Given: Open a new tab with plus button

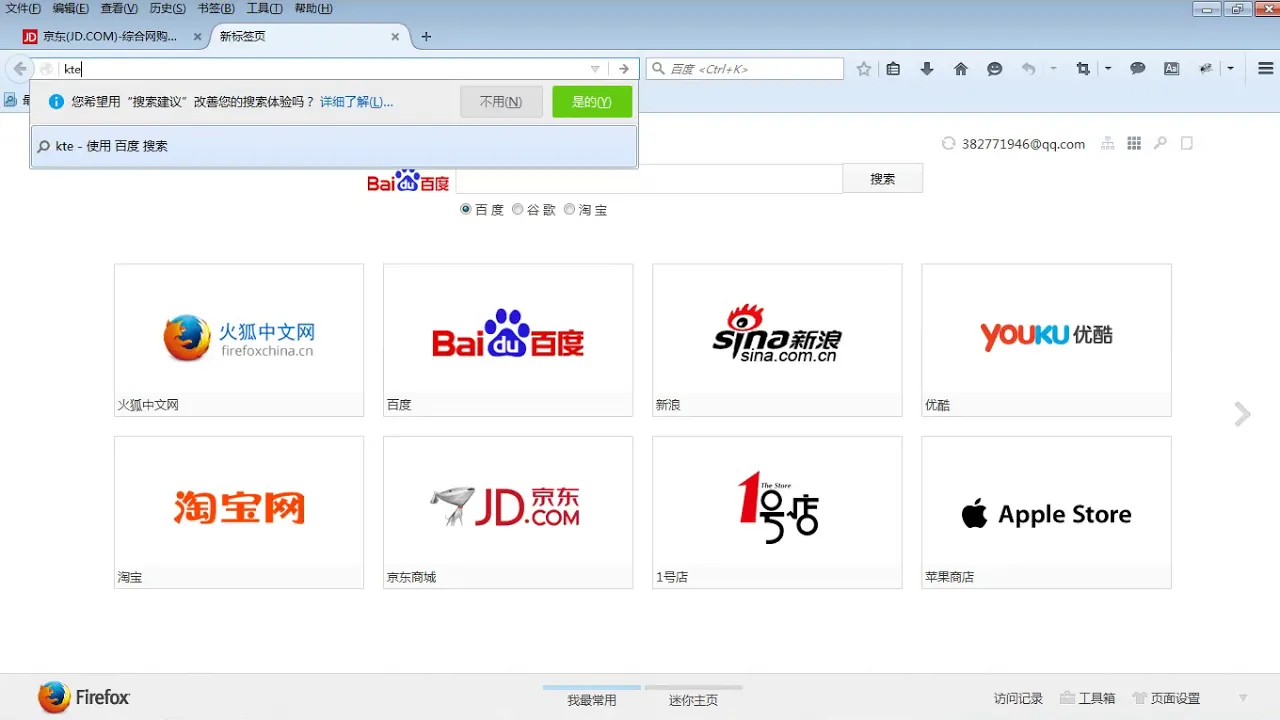Looking at the screenshot, I should click(426, 36).
